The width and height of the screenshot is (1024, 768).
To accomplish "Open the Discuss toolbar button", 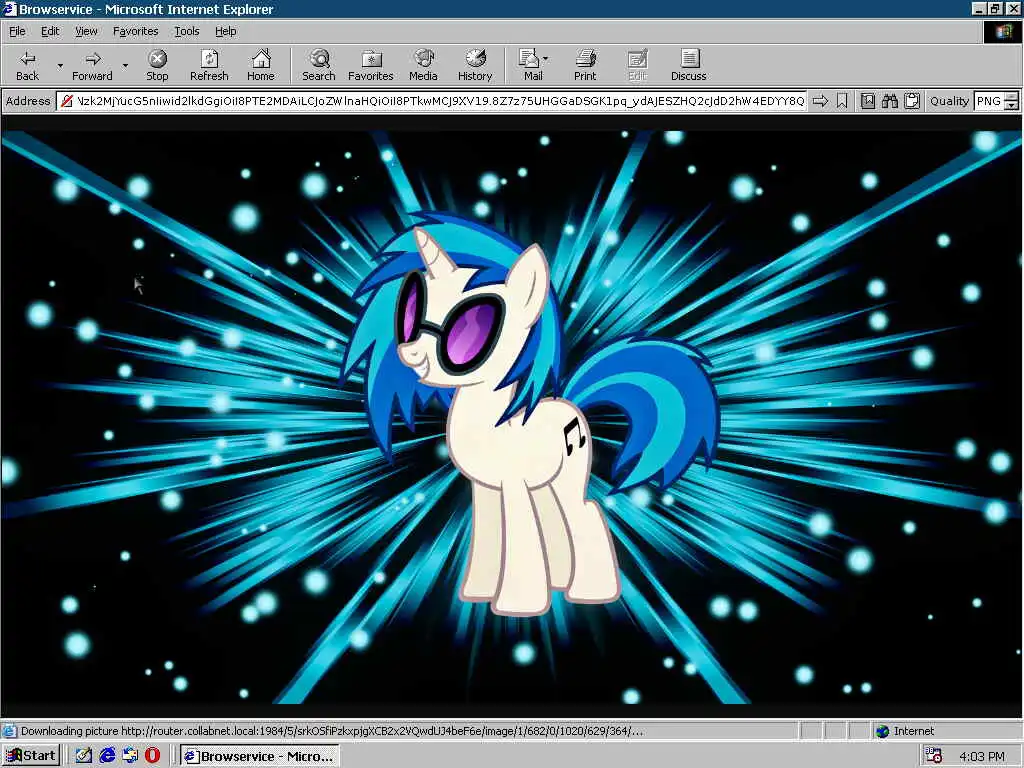I will tap(689, 65).
